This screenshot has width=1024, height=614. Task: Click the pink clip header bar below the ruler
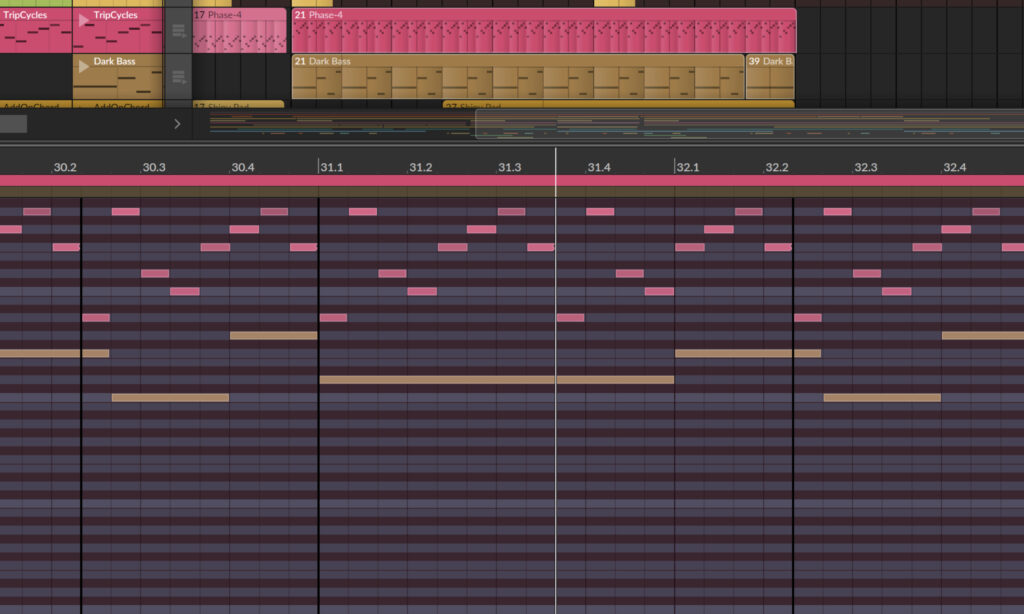(x=512, y=181)
